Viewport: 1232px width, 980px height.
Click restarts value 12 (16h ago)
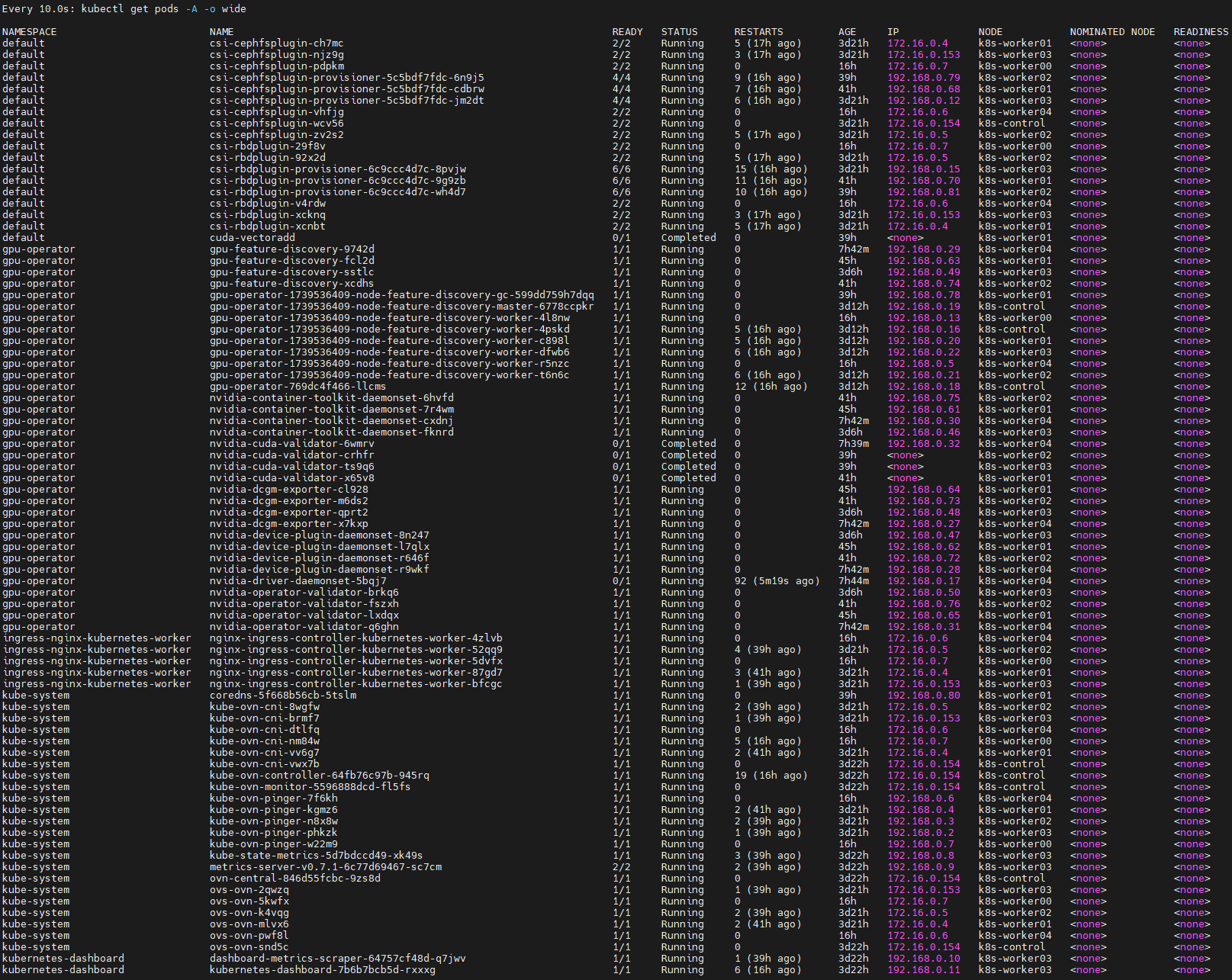pyautogui.click(x=770, y=387)
